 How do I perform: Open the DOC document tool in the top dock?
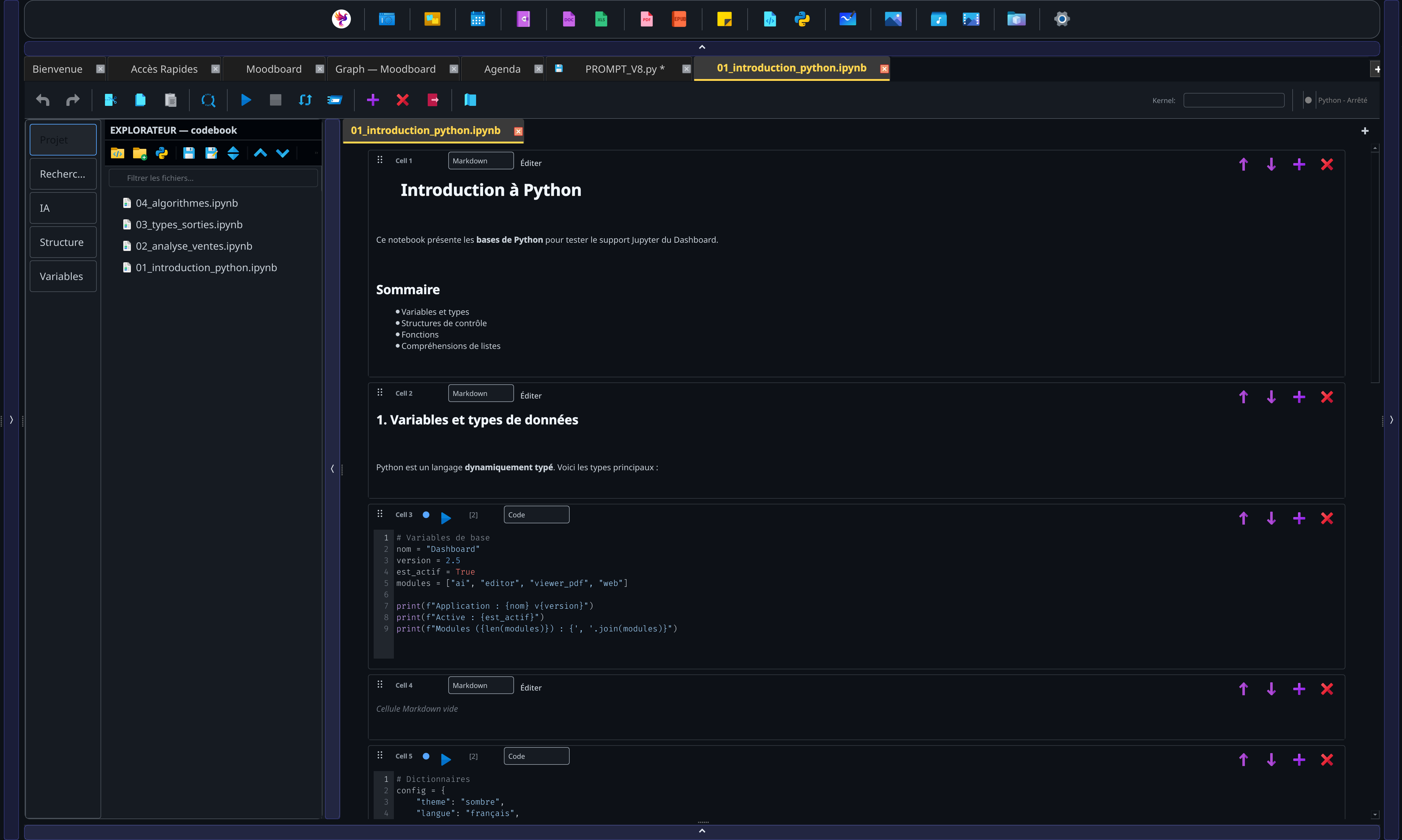click(x=568, y=19)
